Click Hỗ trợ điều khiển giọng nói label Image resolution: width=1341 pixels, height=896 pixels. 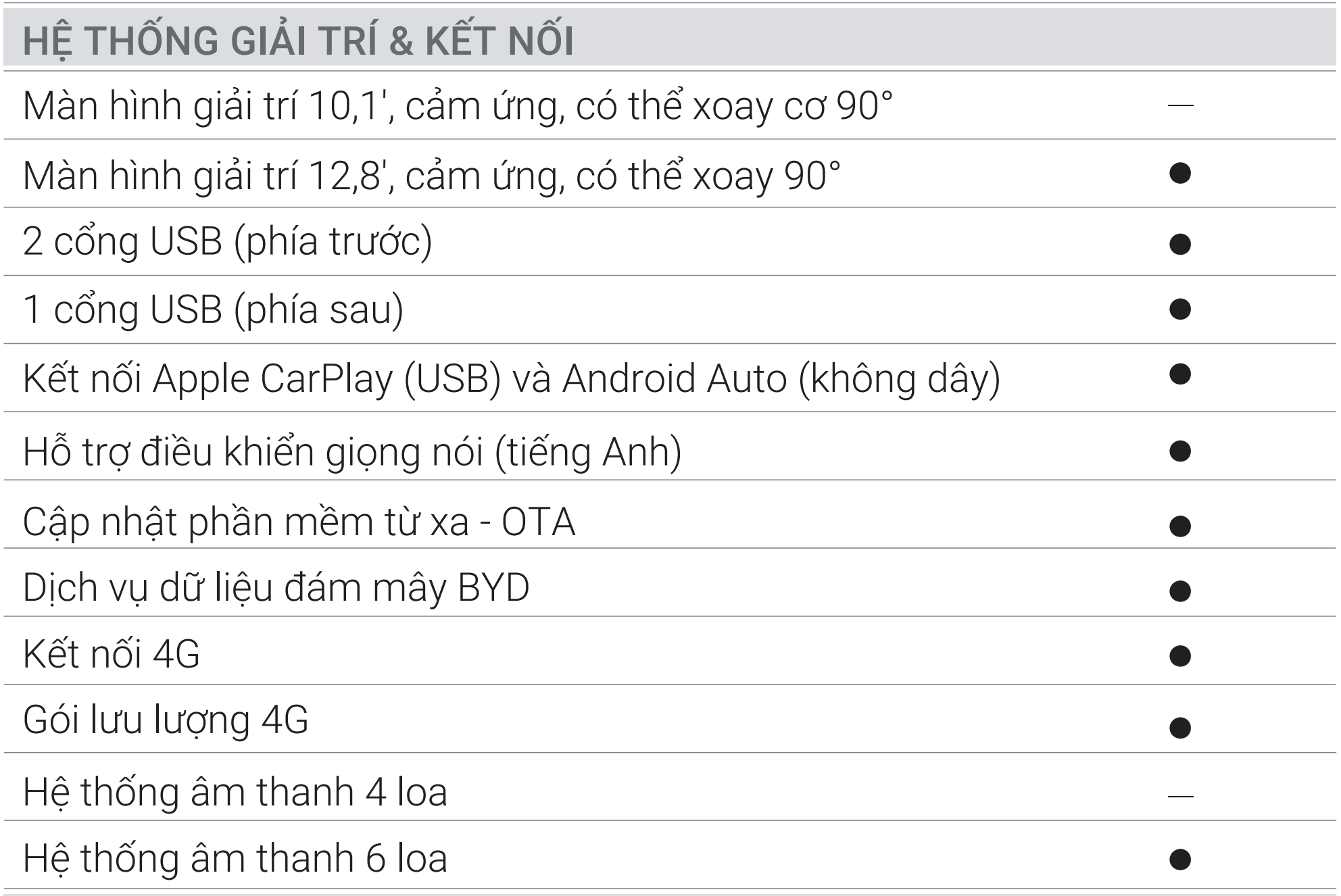pos(352,451)
